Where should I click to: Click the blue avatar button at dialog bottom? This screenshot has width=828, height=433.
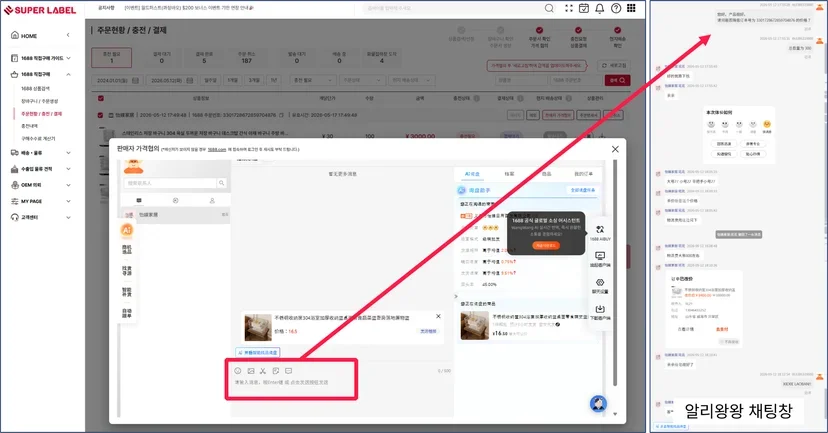click(x=598, y=404)
